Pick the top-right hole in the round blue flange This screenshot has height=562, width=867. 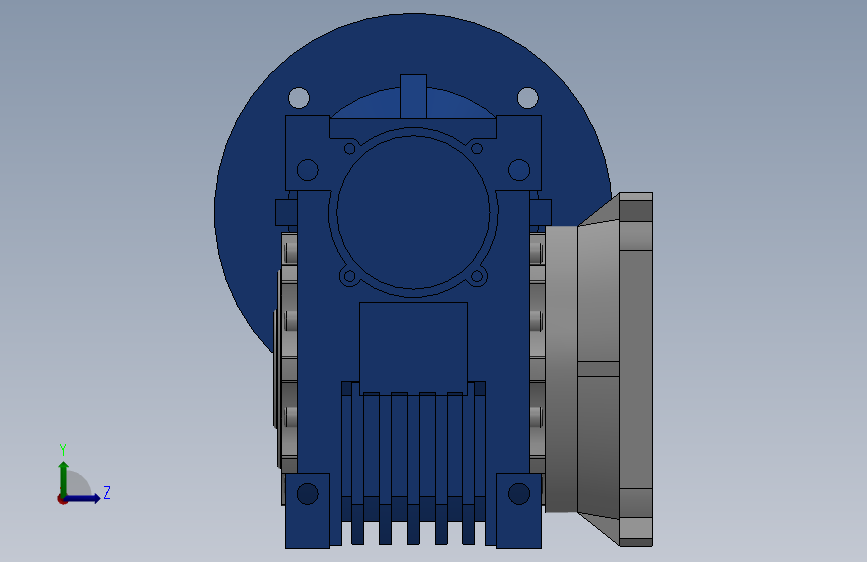click(527, 98)
